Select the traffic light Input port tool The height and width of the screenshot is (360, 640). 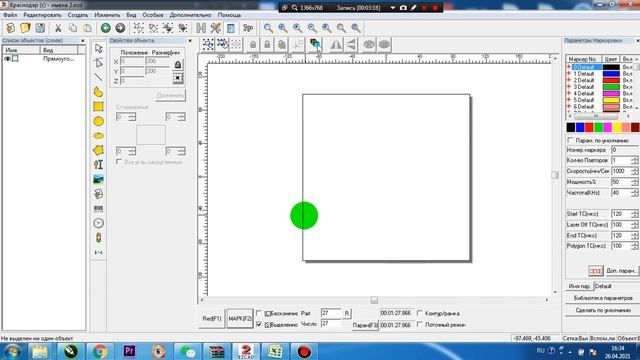point(98,238)
